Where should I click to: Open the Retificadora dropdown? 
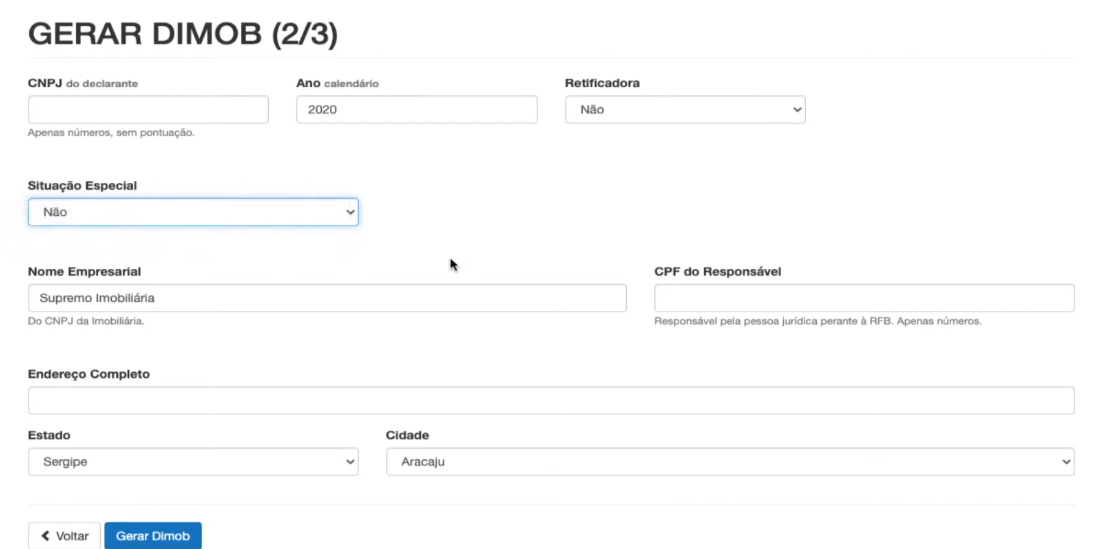685,110
